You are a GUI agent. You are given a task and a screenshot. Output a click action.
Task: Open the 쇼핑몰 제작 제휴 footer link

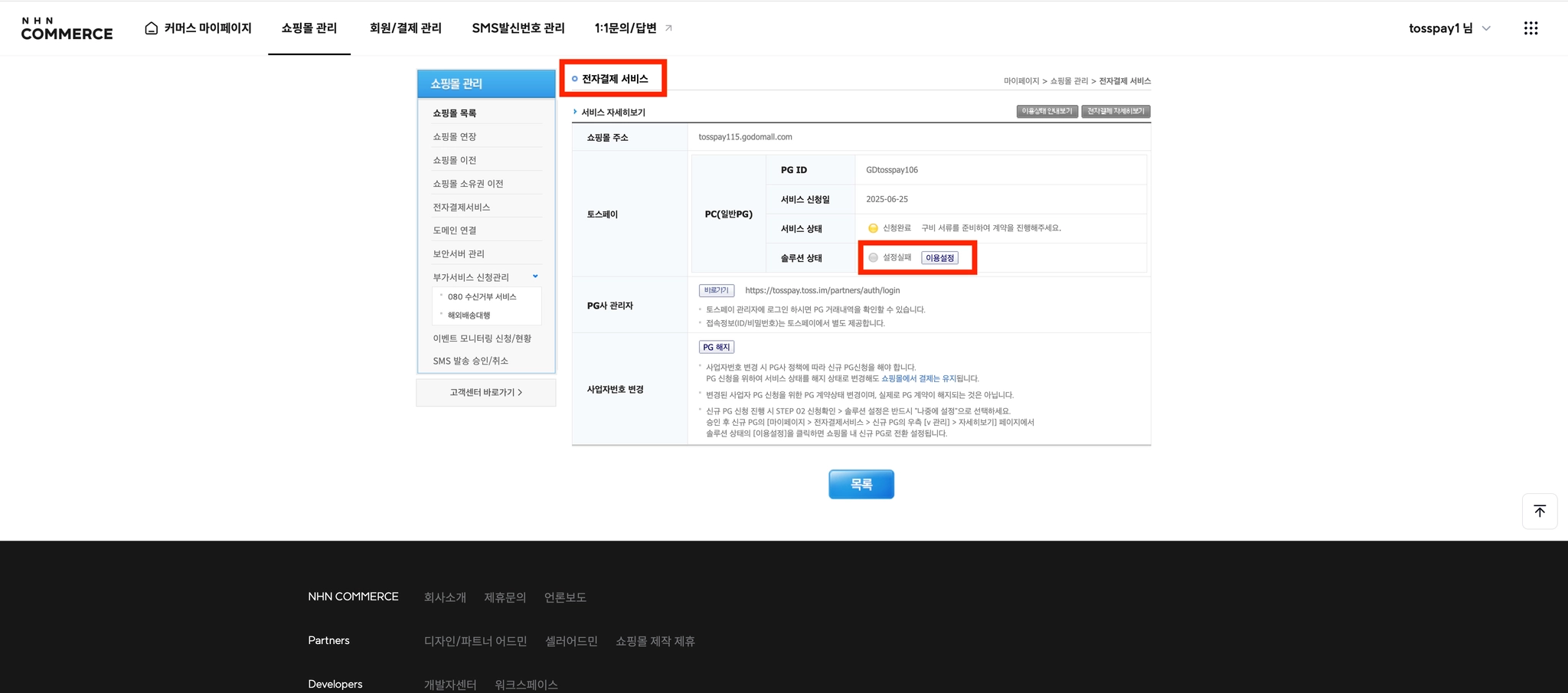tap(655, 641)
